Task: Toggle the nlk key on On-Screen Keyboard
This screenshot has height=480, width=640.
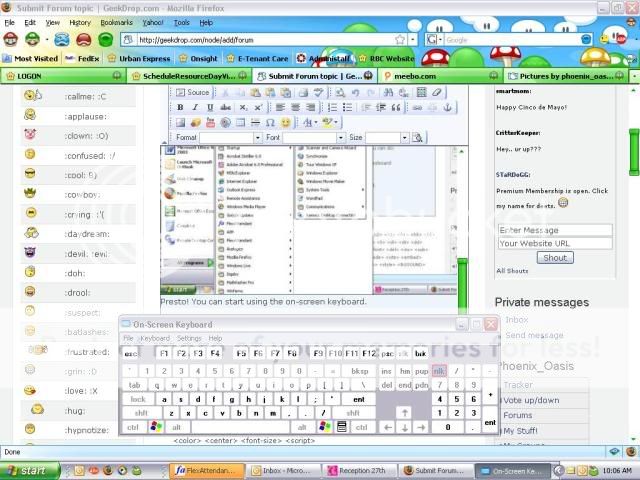Action: pos(439,370)
